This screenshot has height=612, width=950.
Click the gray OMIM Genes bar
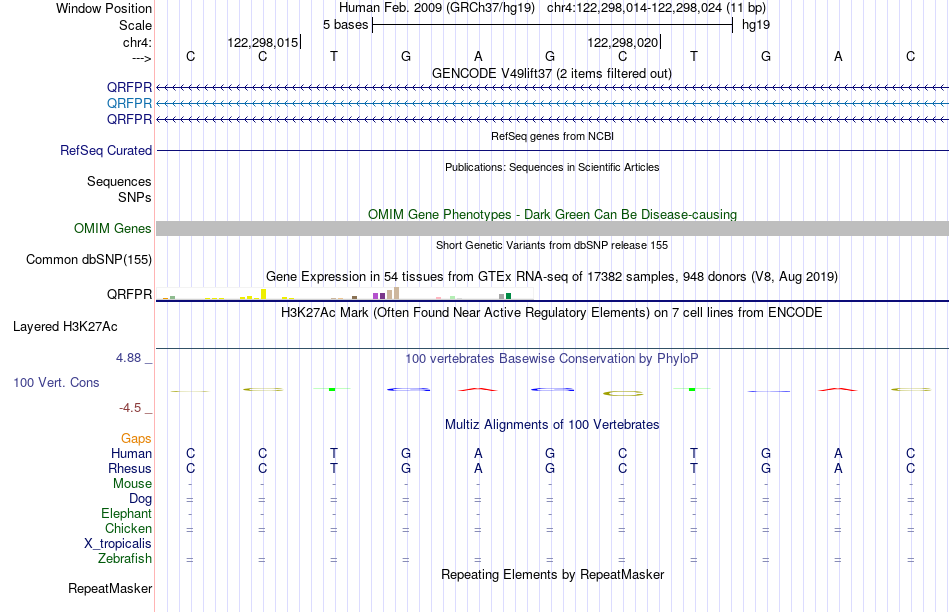tap(553, 228)
